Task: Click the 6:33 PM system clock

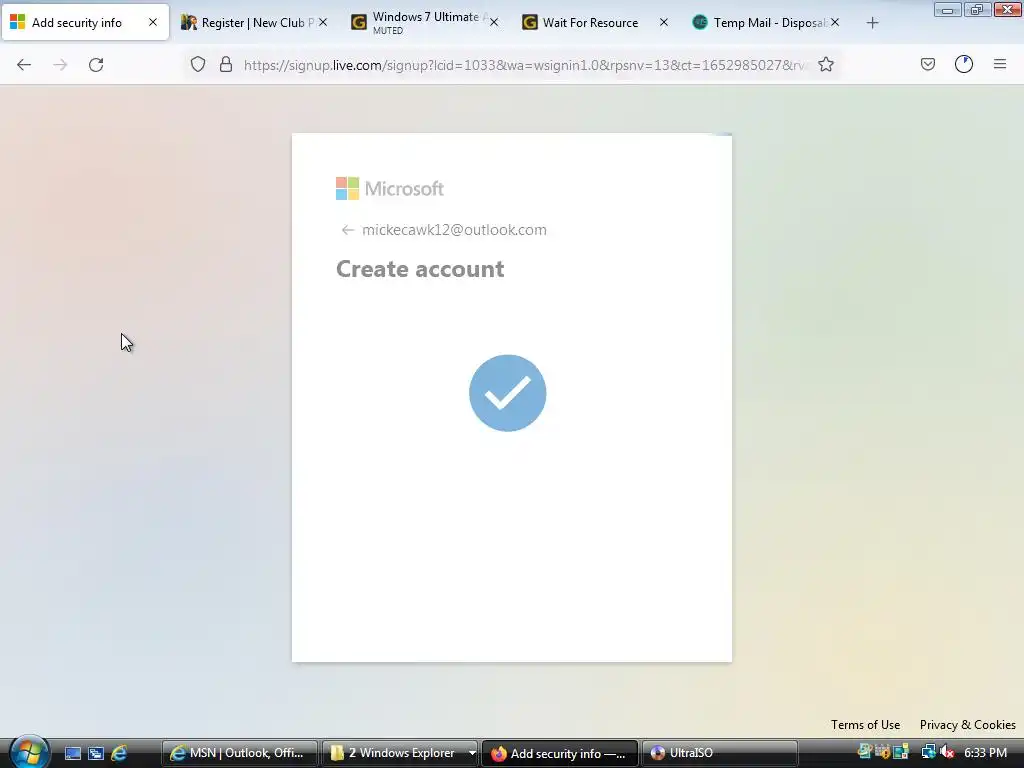Action: 985,753
